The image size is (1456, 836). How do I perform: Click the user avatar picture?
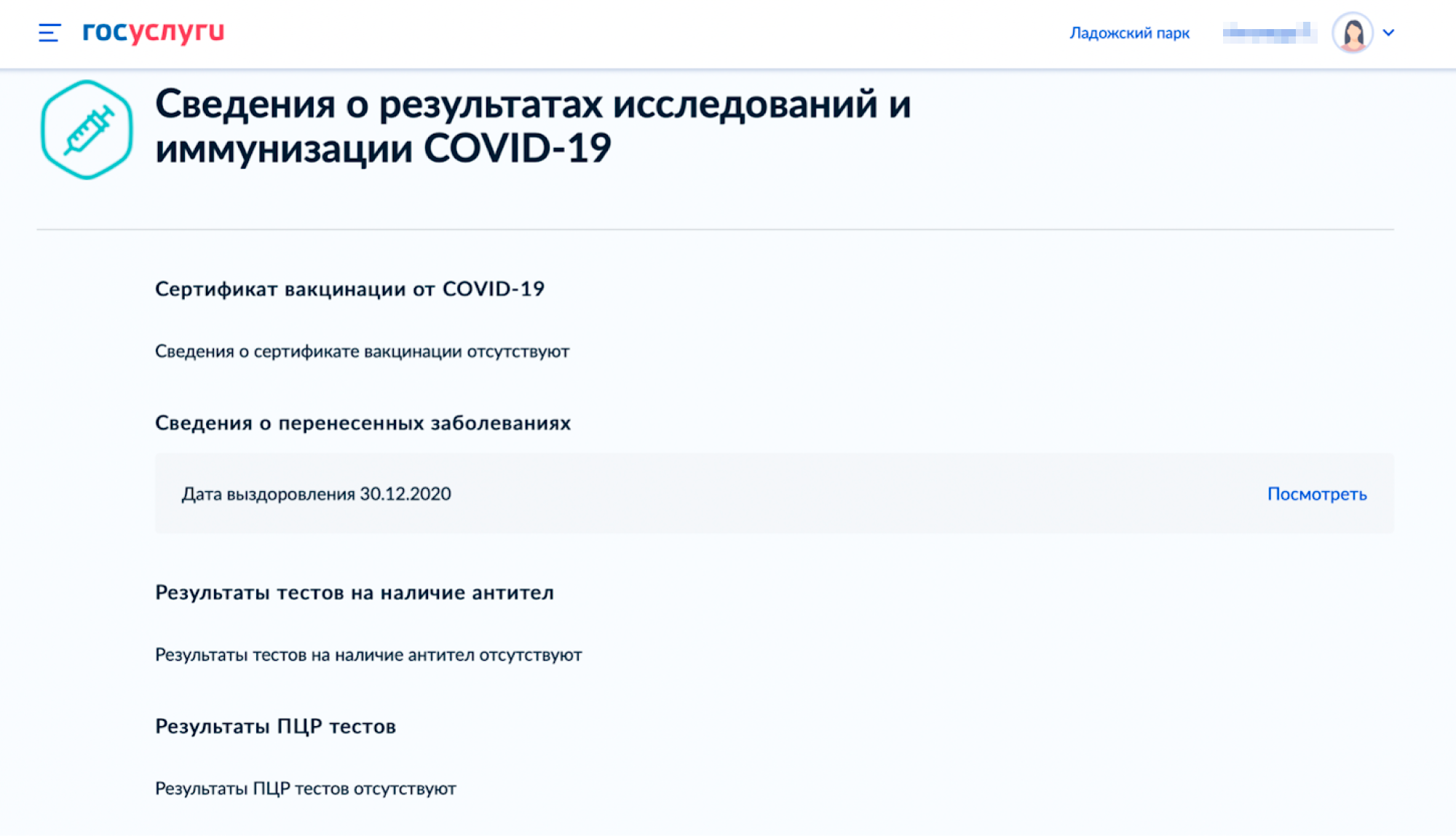pyautogui.click(x=1353, y=33)
